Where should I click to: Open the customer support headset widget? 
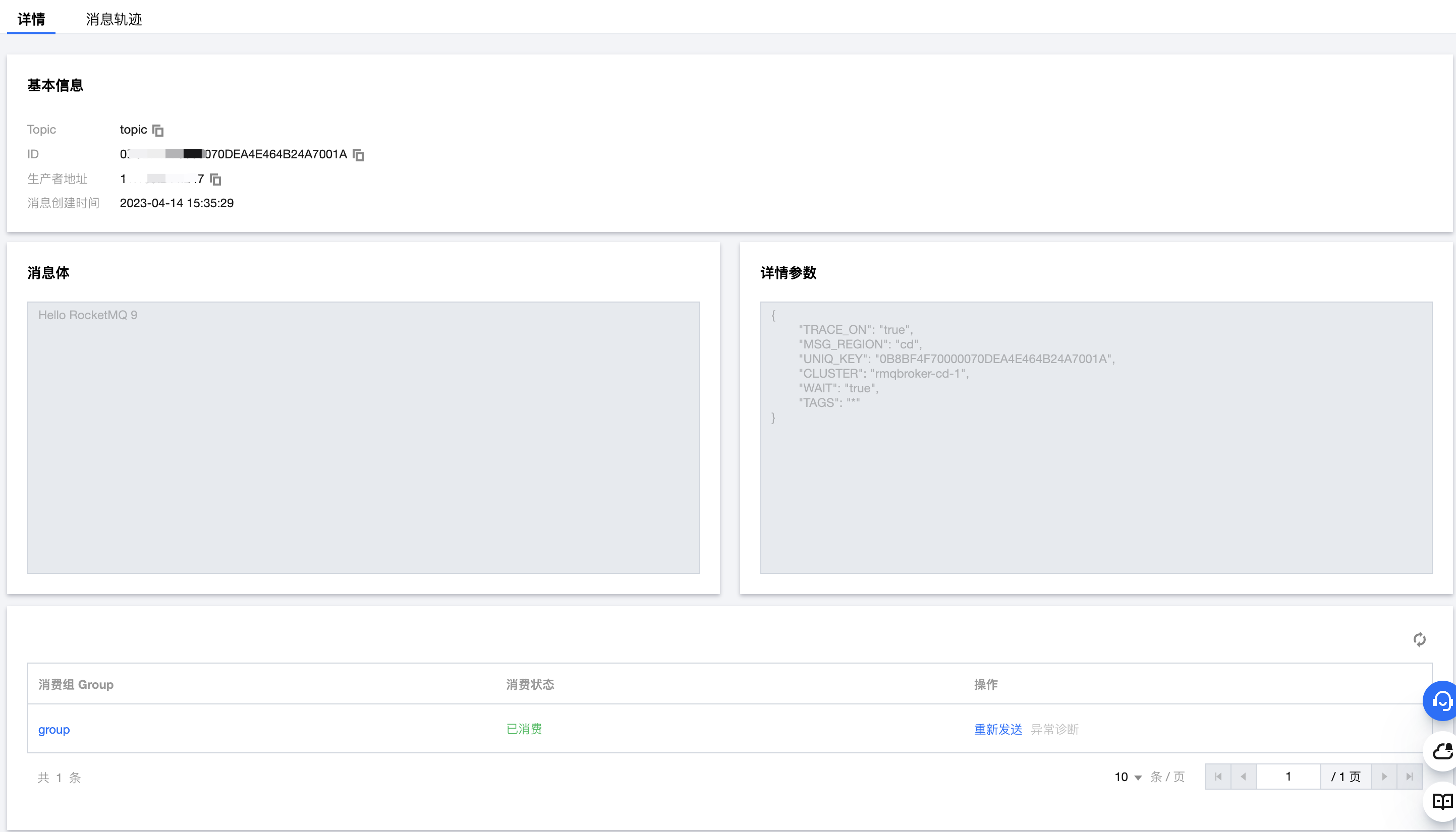(1441, 700)
